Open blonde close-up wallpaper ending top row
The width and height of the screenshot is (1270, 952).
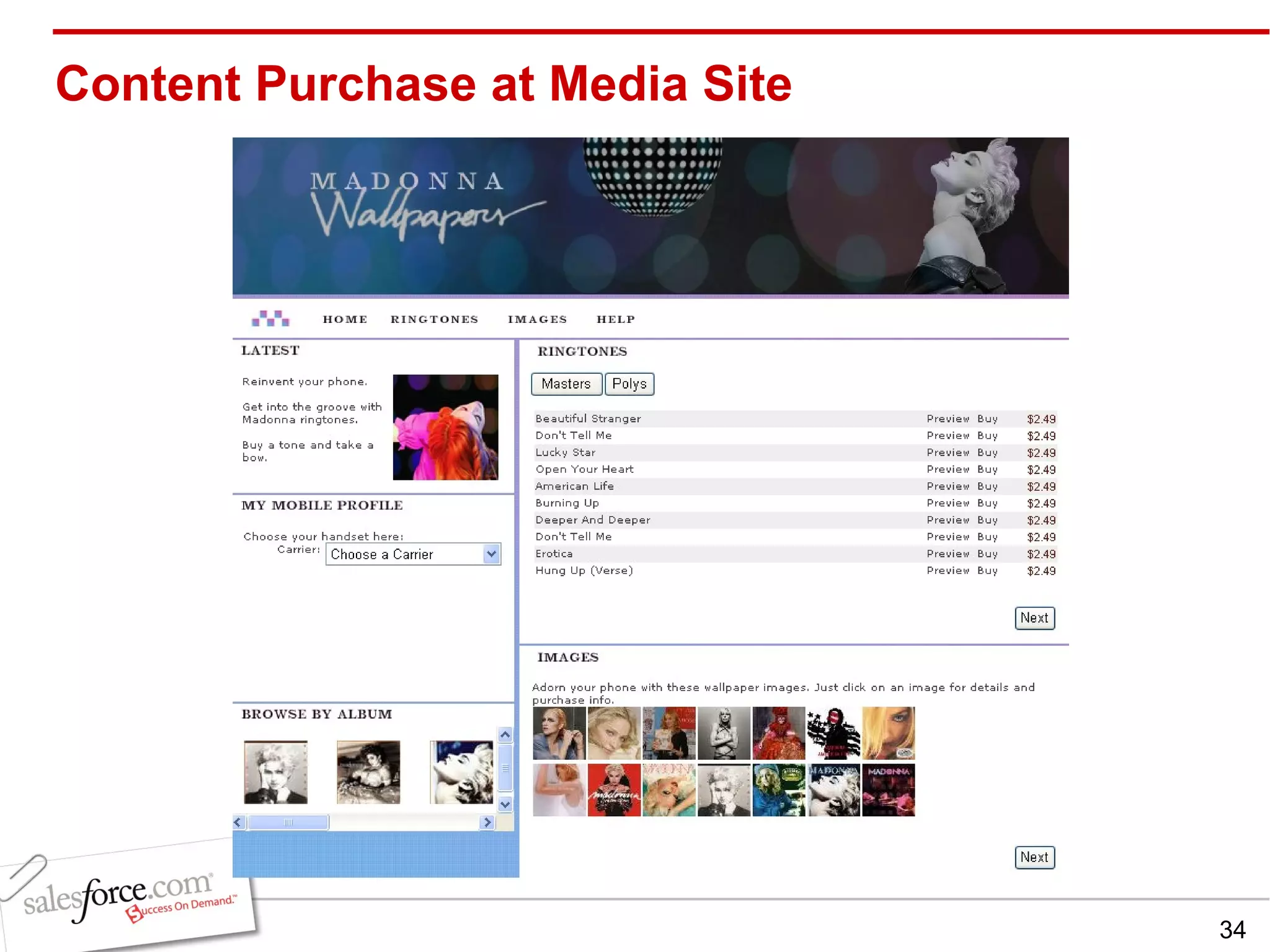click(889, 733)
